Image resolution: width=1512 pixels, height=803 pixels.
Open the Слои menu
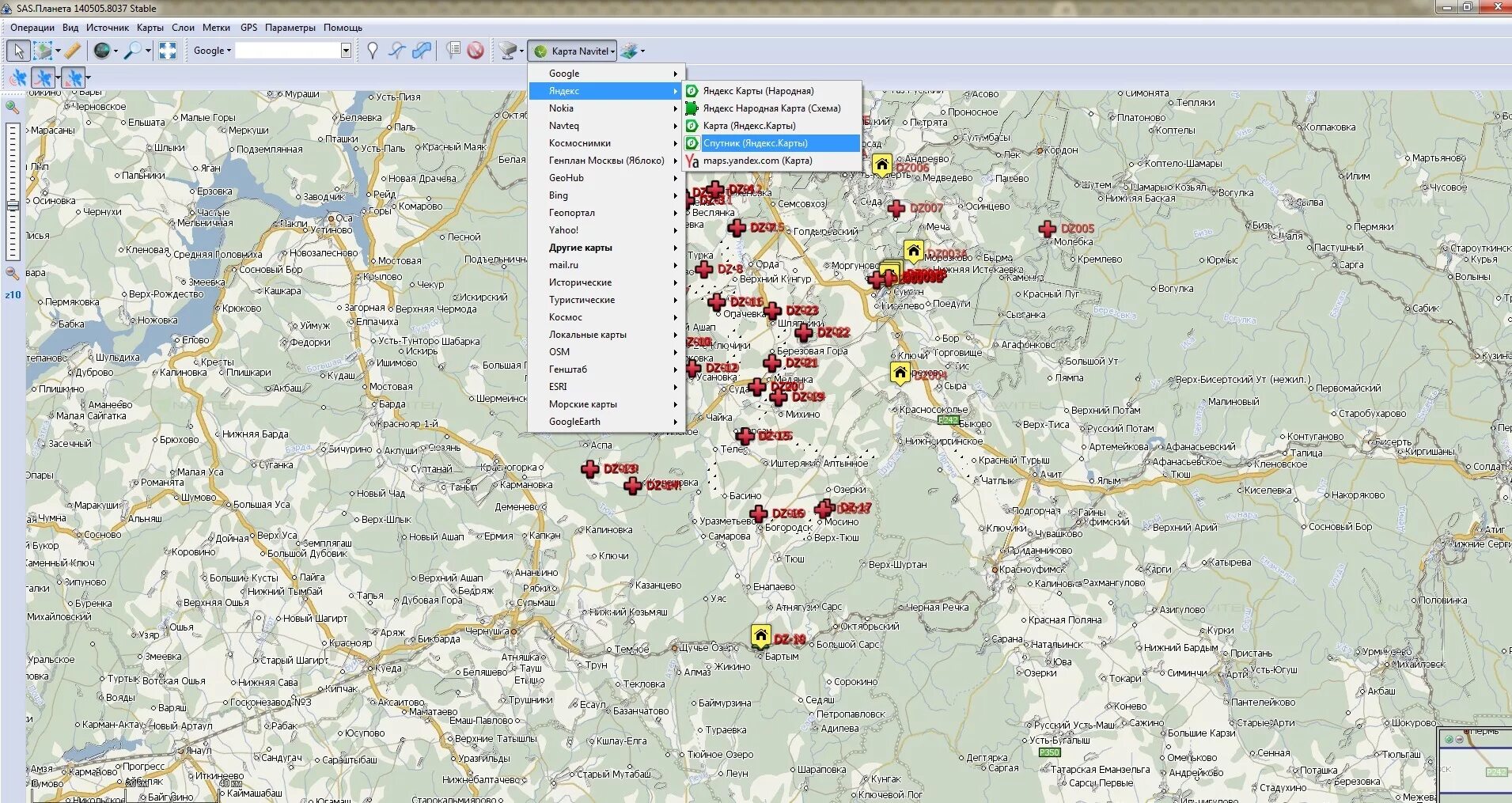184,28
